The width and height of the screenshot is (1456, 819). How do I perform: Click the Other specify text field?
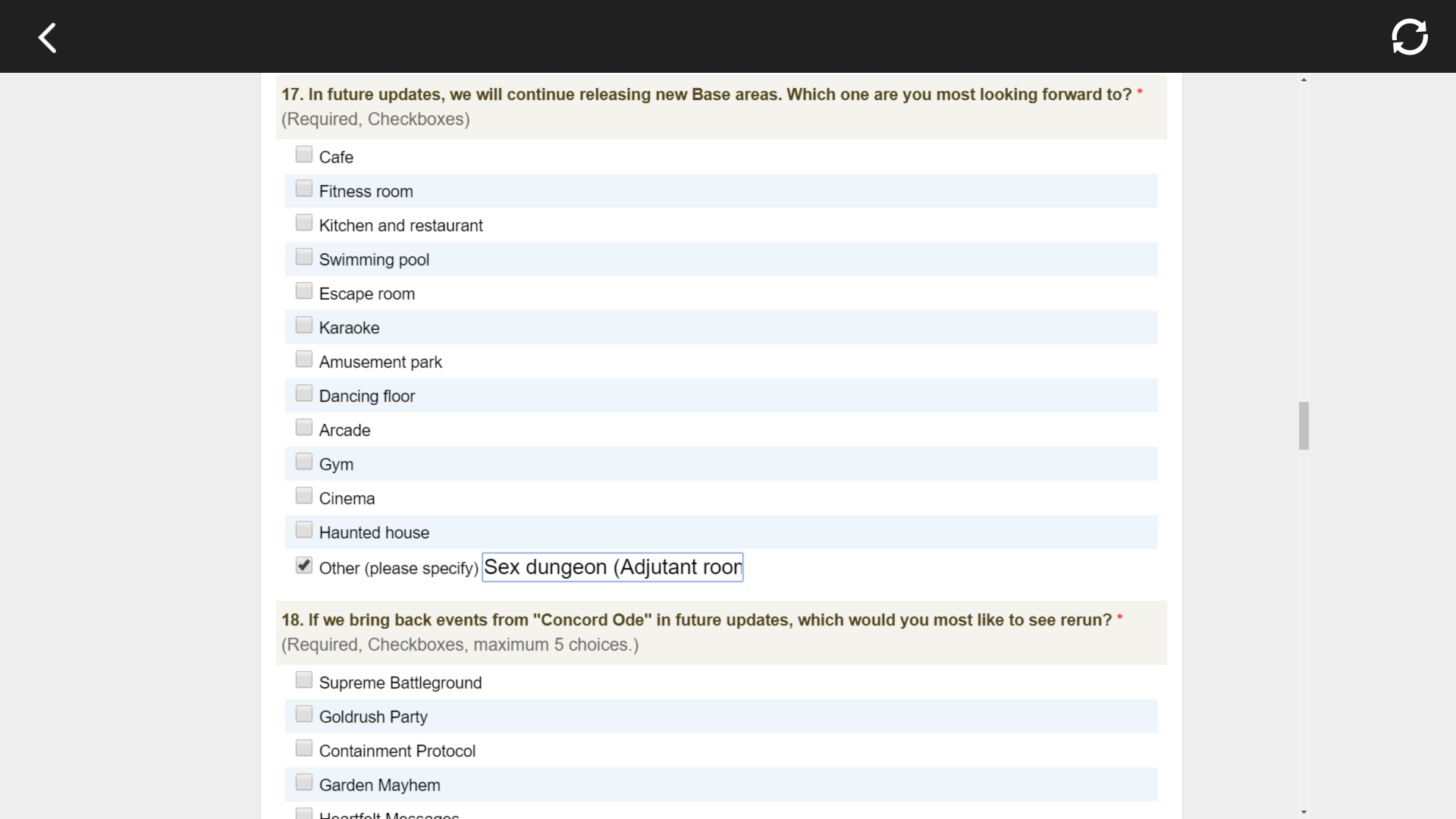point(612,567)
